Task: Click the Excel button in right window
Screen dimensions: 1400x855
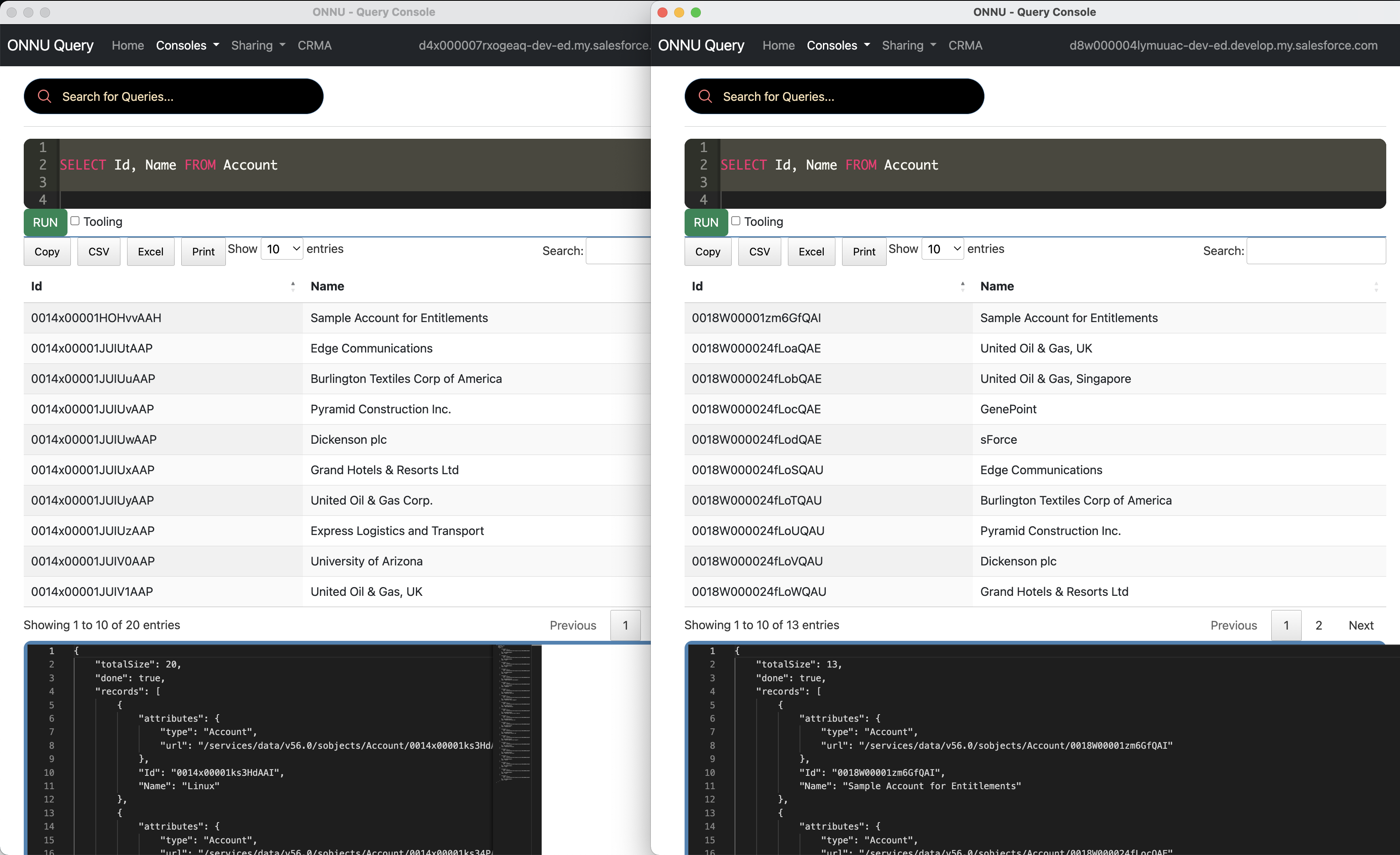Action: click(x=811, y=252)
